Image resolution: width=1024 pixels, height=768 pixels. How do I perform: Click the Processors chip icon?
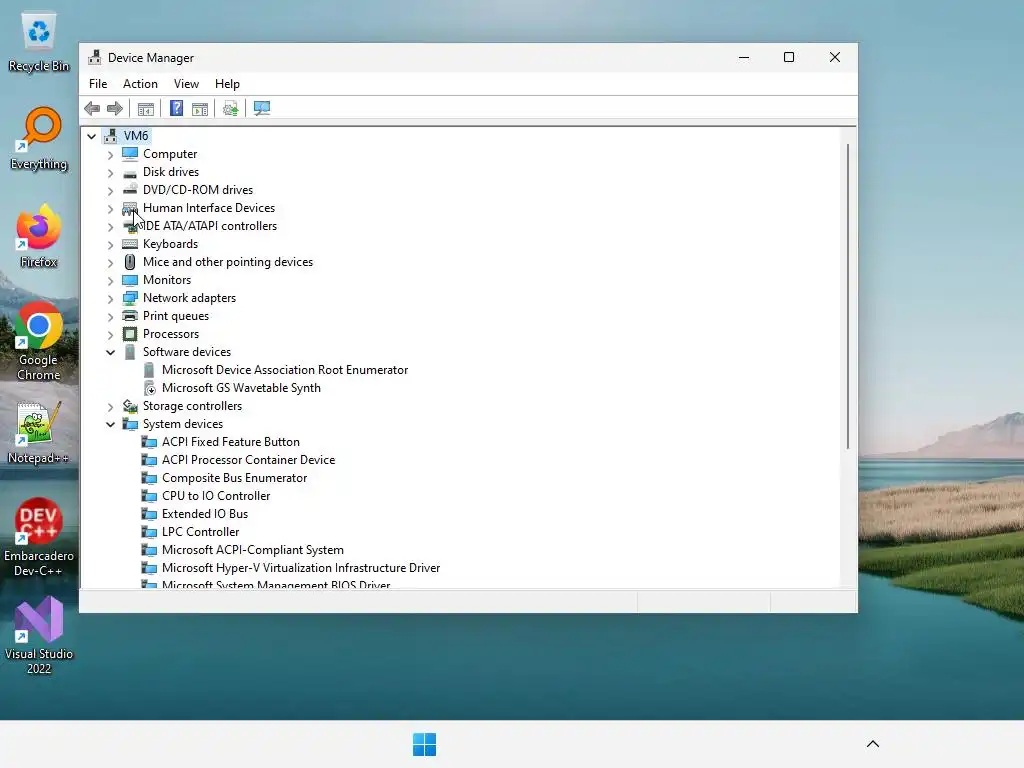click(130, 334)
